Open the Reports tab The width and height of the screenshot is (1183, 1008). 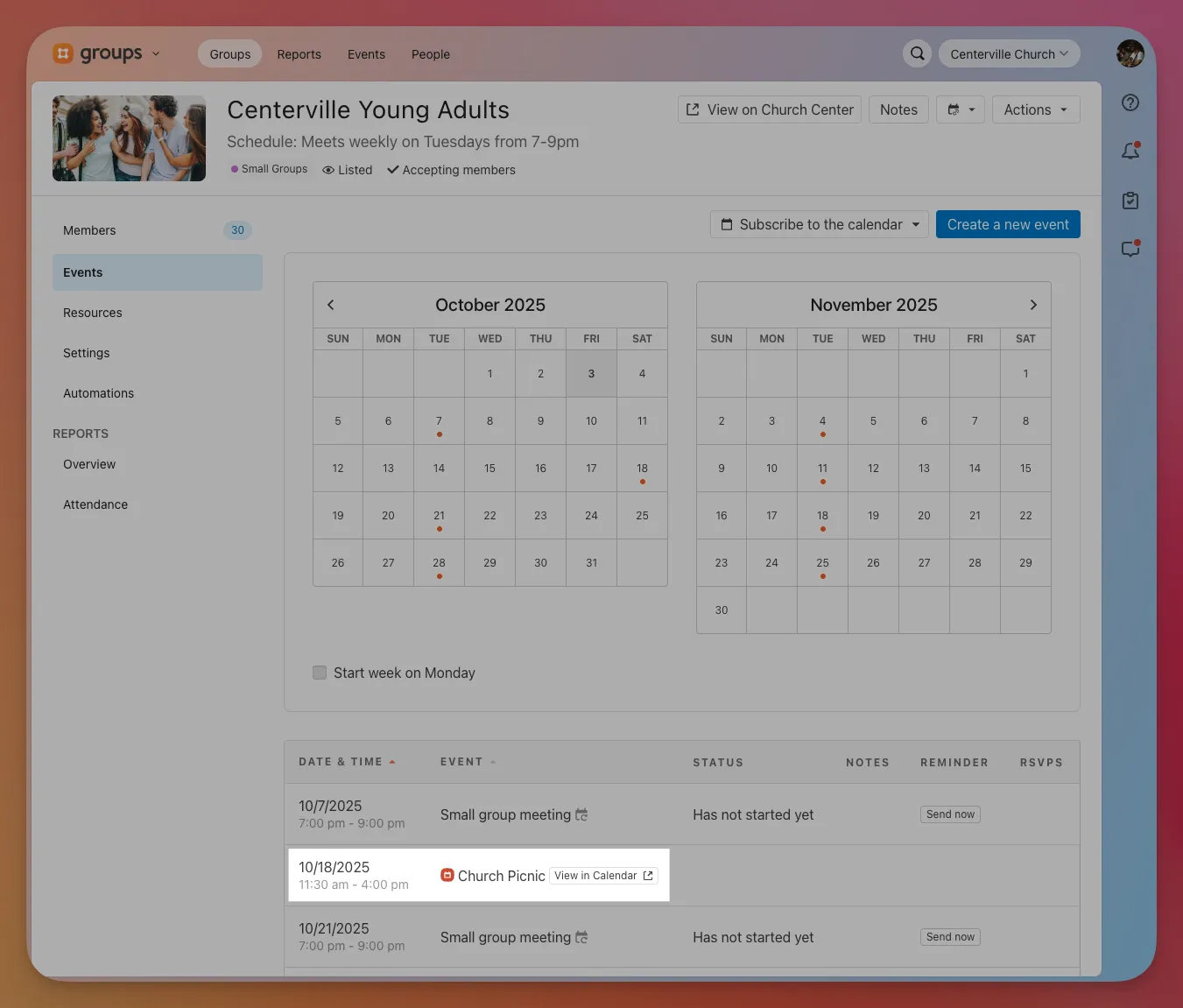point(299,54)
